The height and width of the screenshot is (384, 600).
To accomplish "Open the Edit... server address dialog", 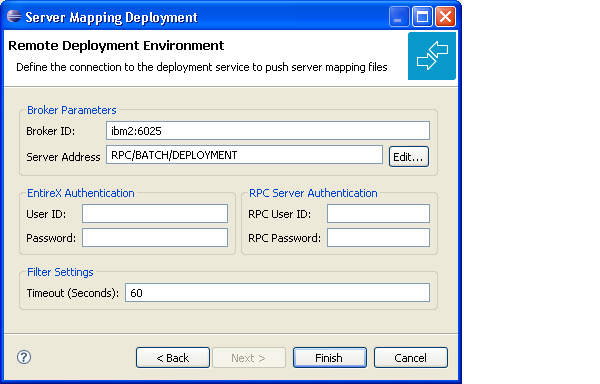I will (x=409, y=157).
